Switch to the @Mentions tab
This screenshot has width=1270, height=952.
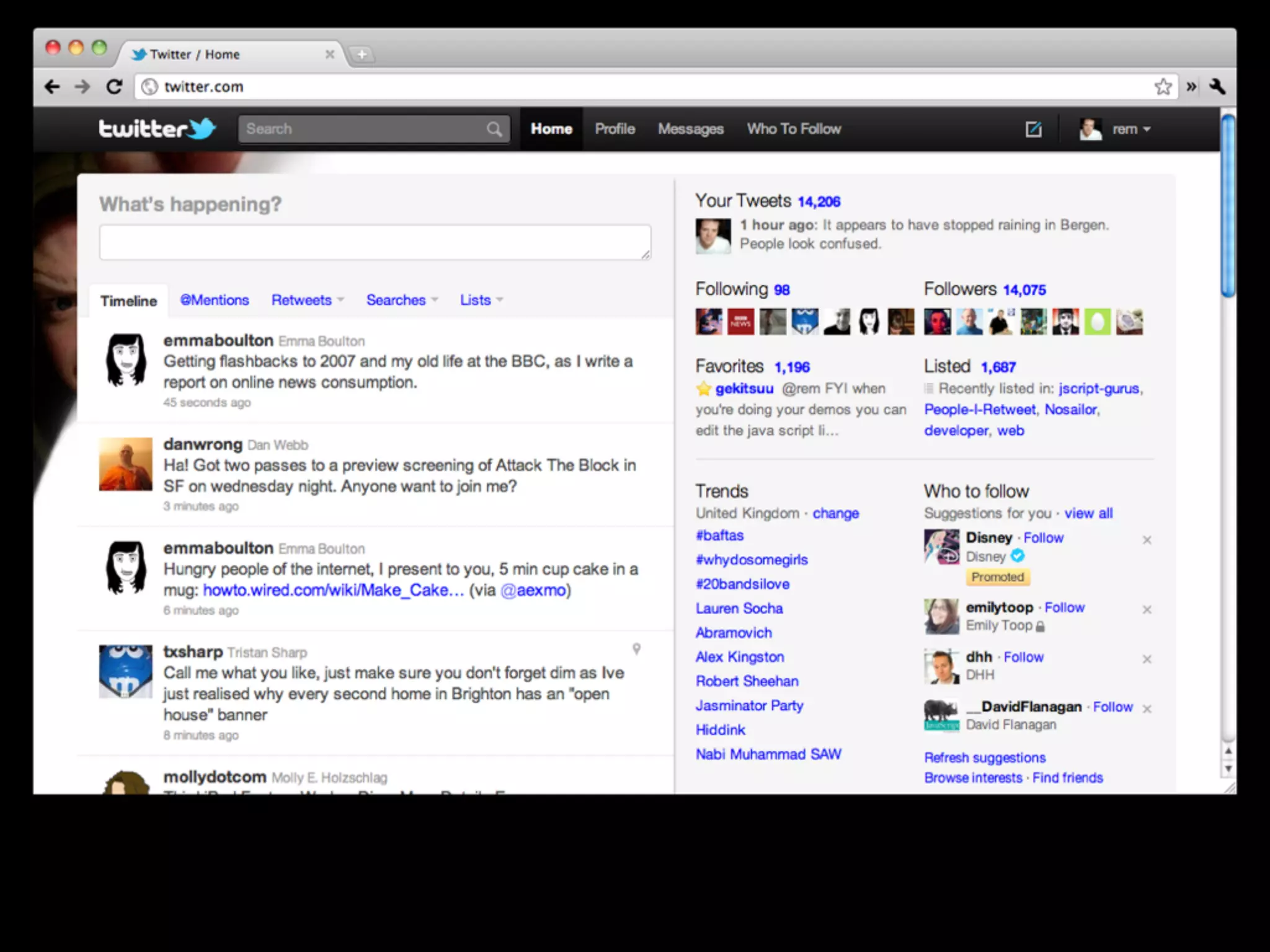pyautogui.click(x=215, y=300)
